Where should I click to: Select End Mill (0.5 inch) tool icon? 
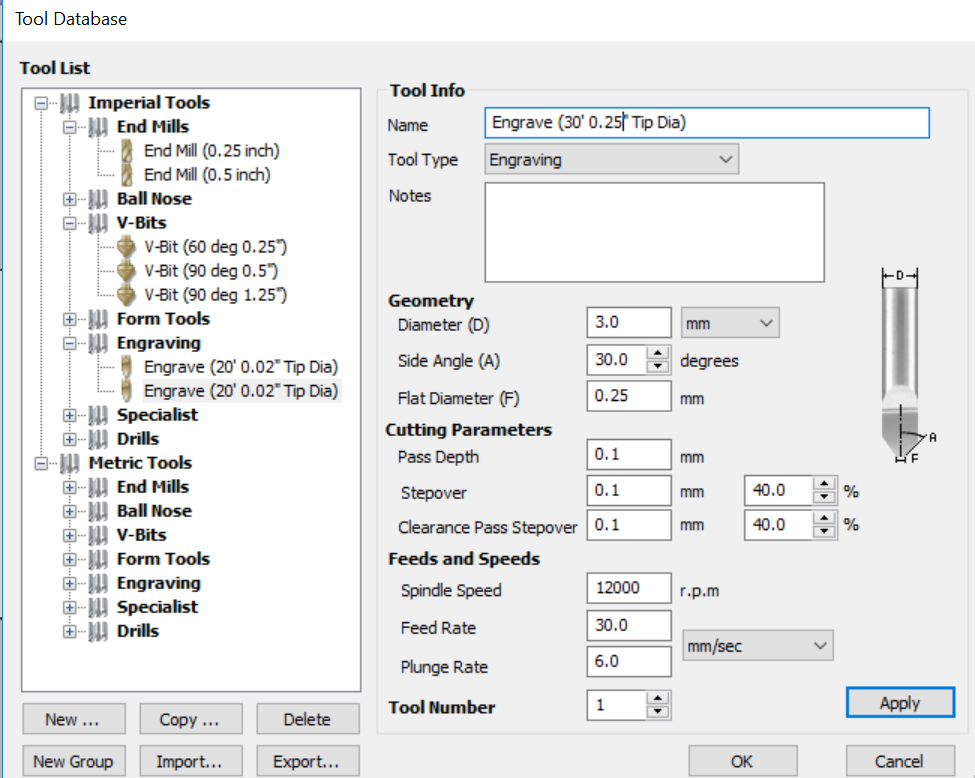pos(126,175)
